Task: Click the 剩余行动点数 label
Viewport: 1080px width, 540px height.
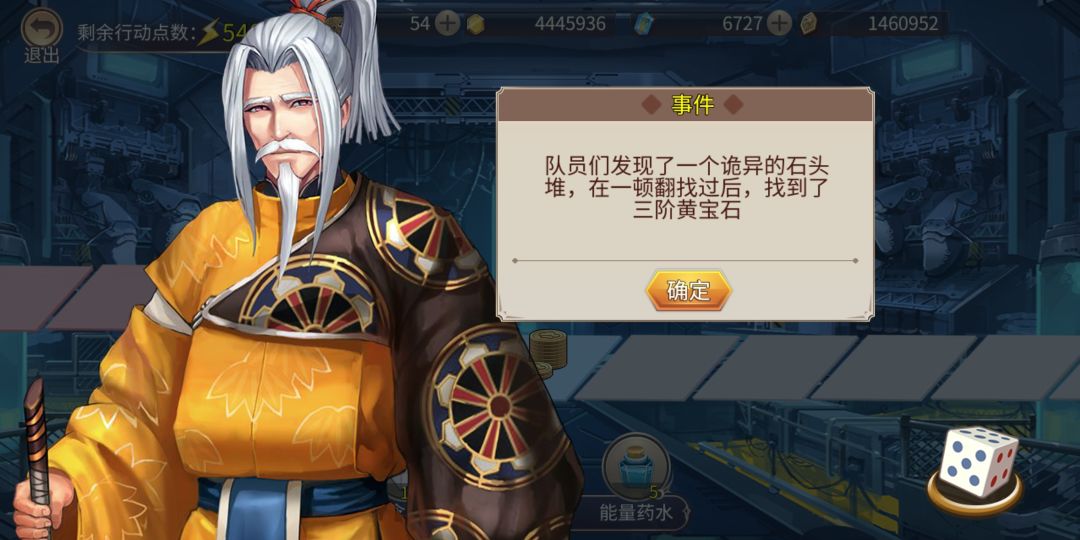Action: tap(135, 33)
